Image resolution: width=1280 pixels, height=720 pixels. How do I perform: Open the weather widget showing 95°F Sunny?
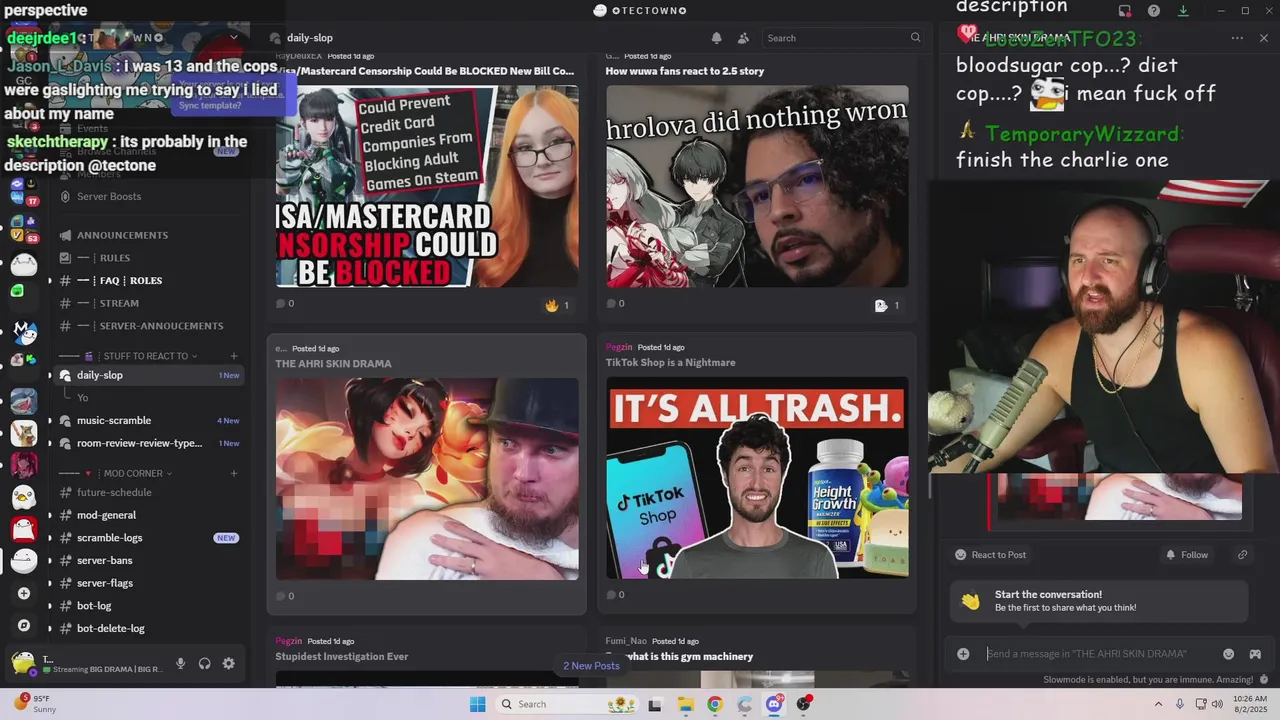coord(34,704)
